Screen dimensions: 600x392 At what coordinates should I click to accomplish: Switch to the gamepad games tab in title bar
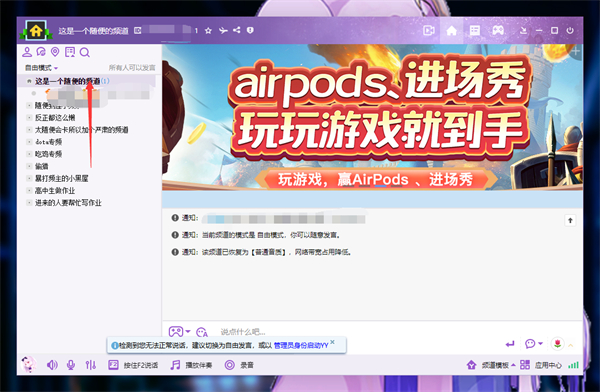[x=498, y=30]
